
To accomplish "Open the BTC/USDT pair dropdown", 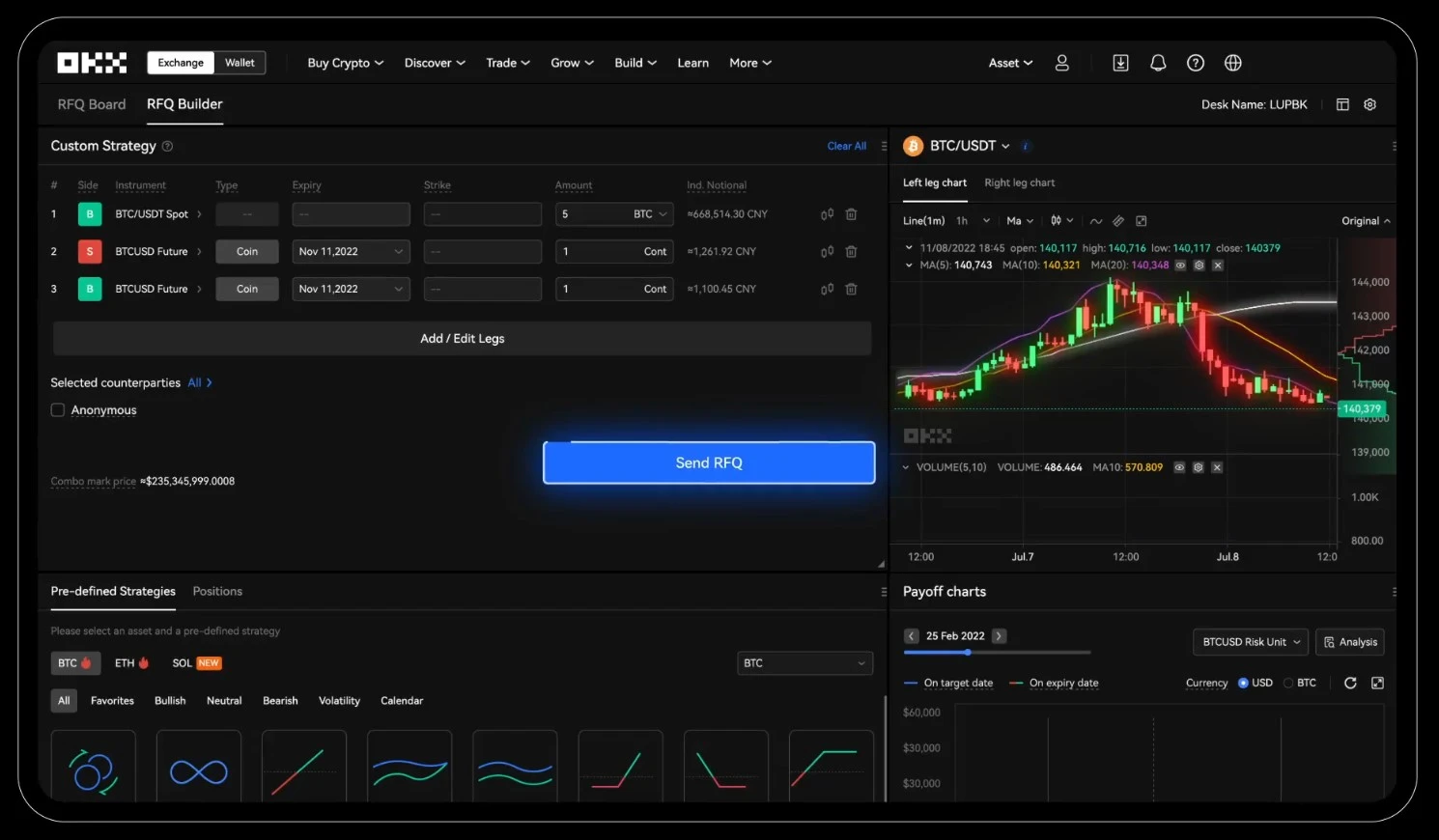I will [966, 145].
